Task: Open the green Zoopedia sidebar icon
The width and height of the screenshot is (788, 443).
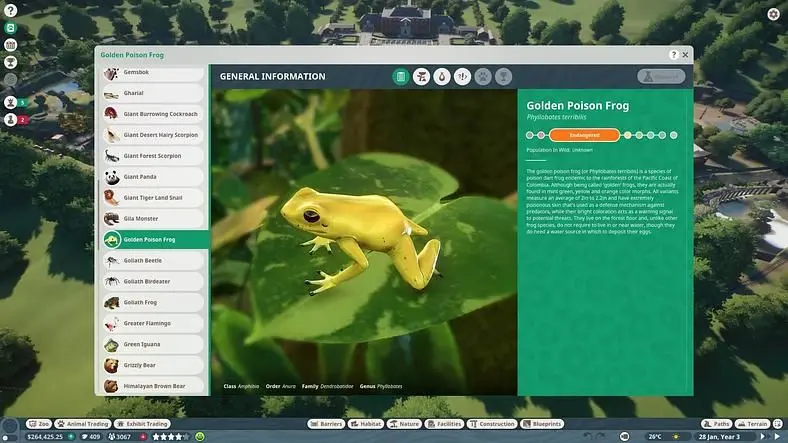Action: tap(10, 28)
